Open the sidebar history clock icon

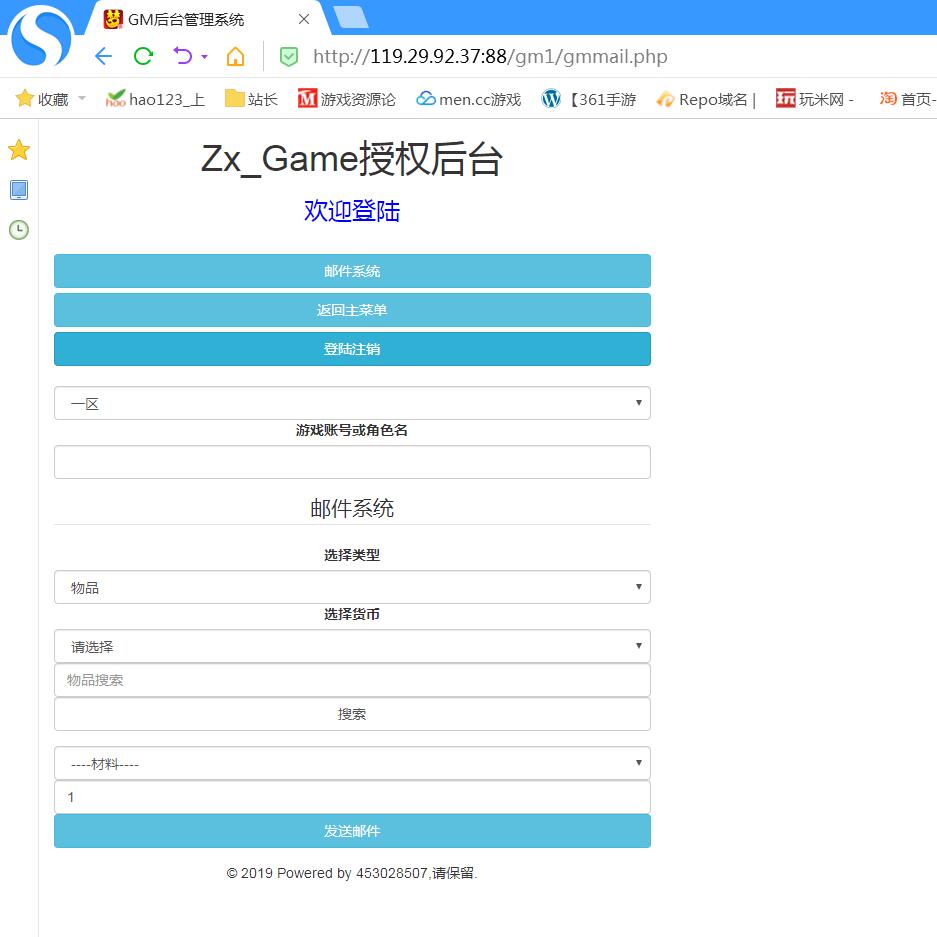pyautogui.click(x=19, y=230)
